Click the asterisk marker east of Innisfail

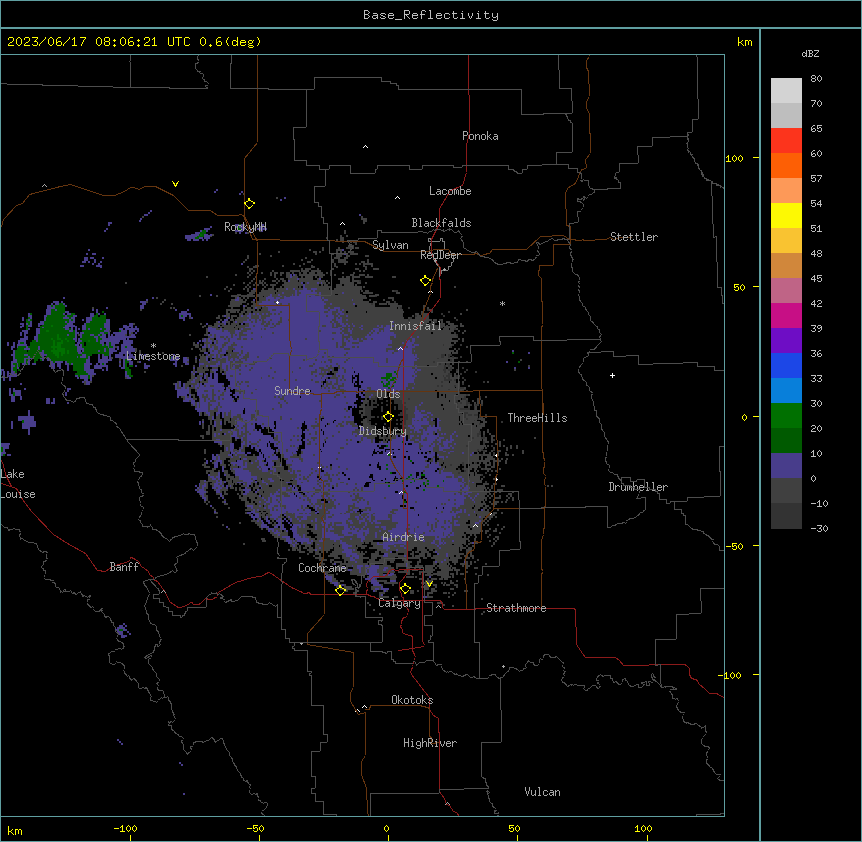point(502,303)
